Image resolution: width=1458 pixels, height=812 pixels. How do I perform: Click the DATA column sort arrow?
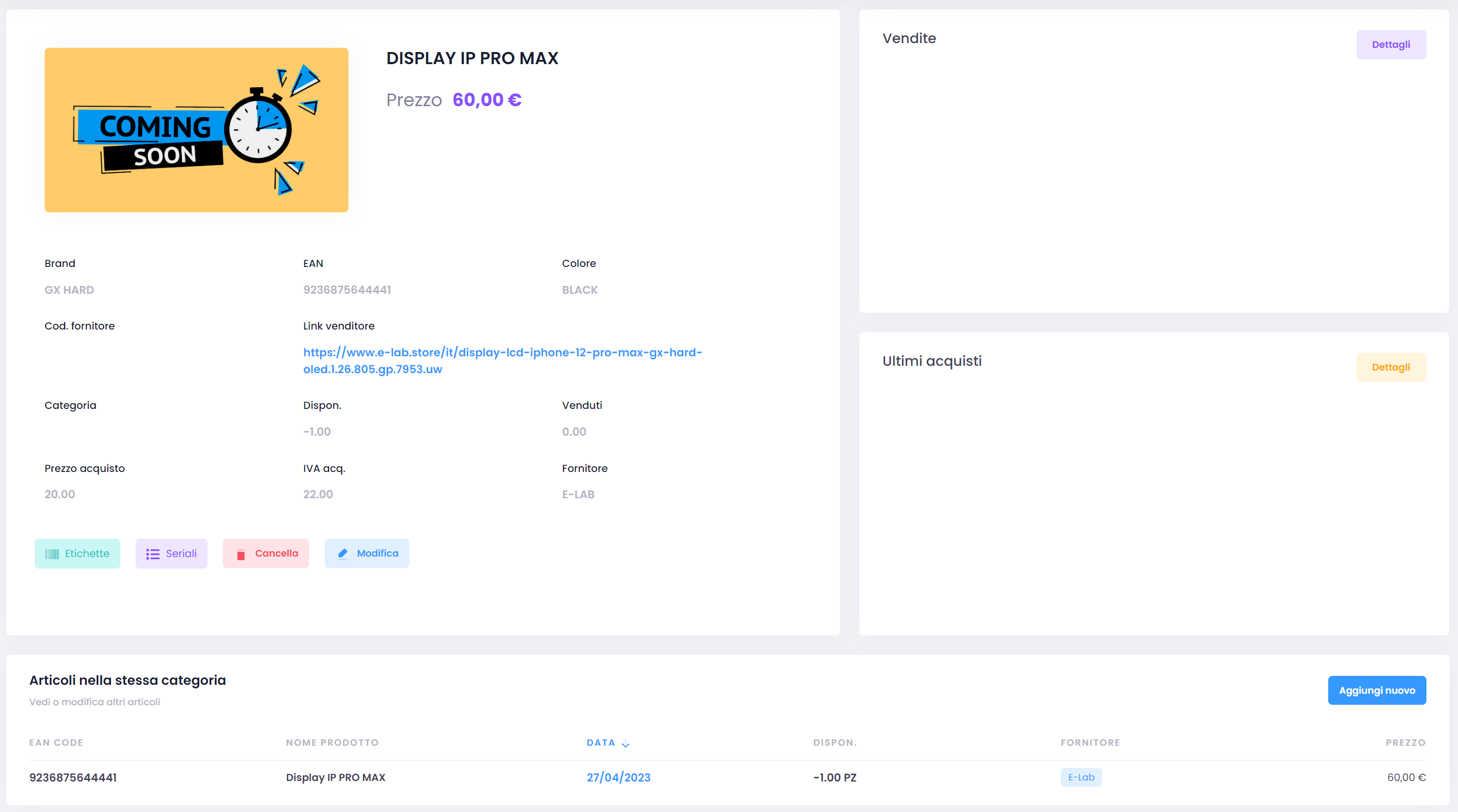625,744
